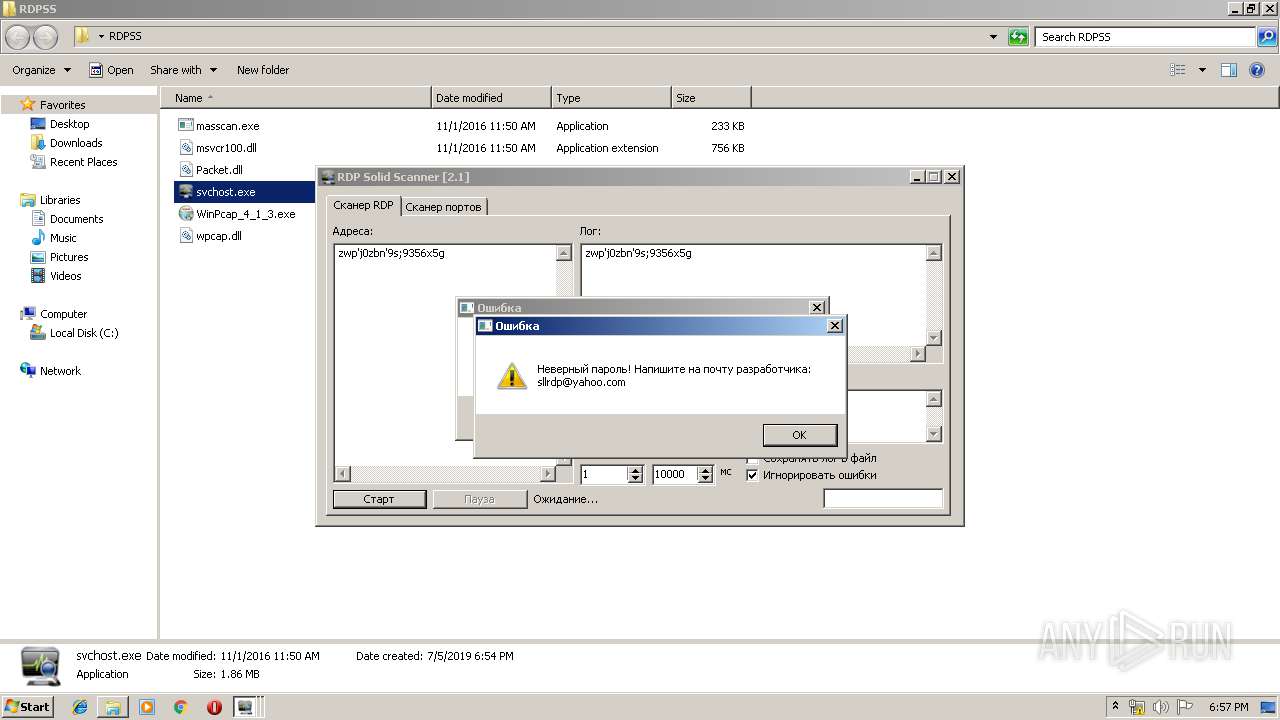Show hidden system tray icons
Viewport: 1280px width, 720px height.
(1115, 707)
